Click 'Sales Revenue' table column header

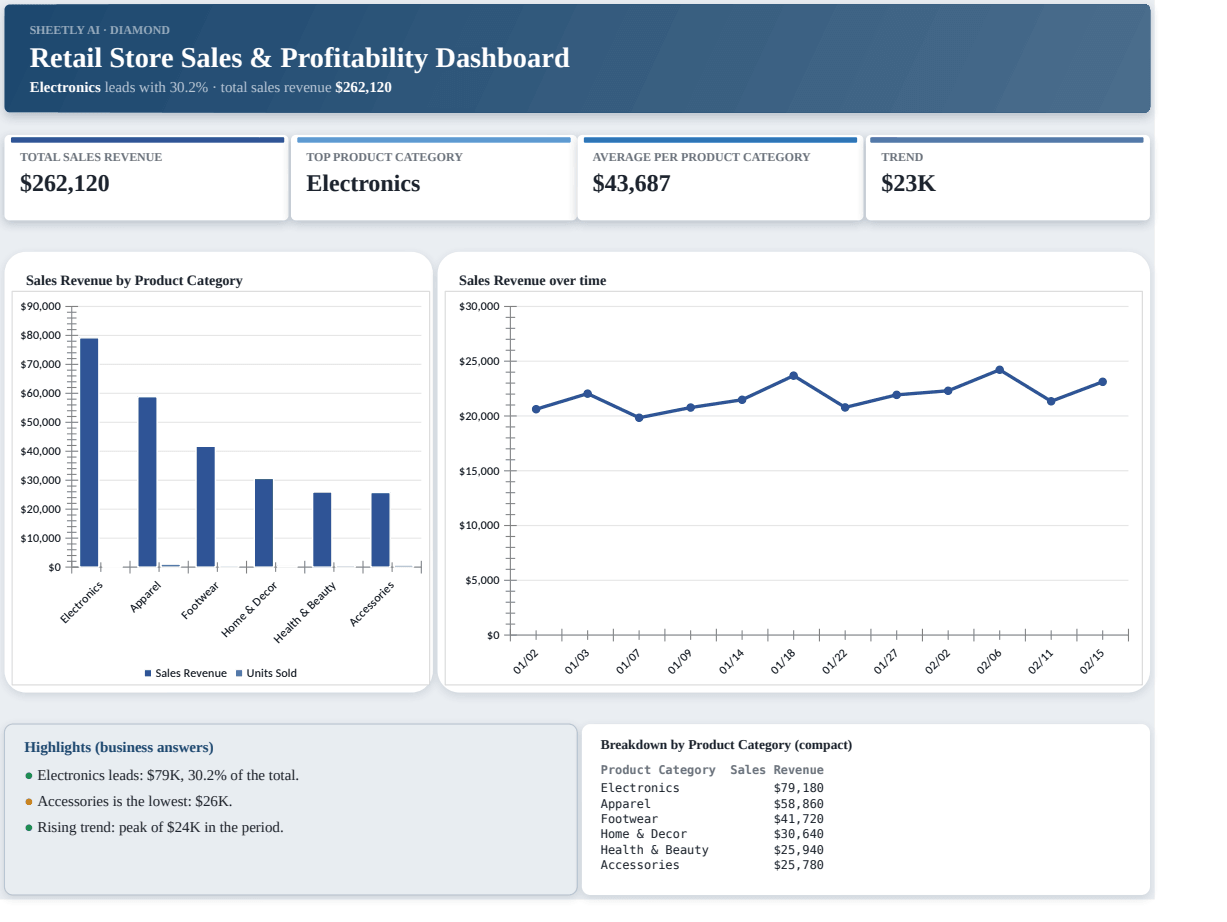tap(777, 770)
